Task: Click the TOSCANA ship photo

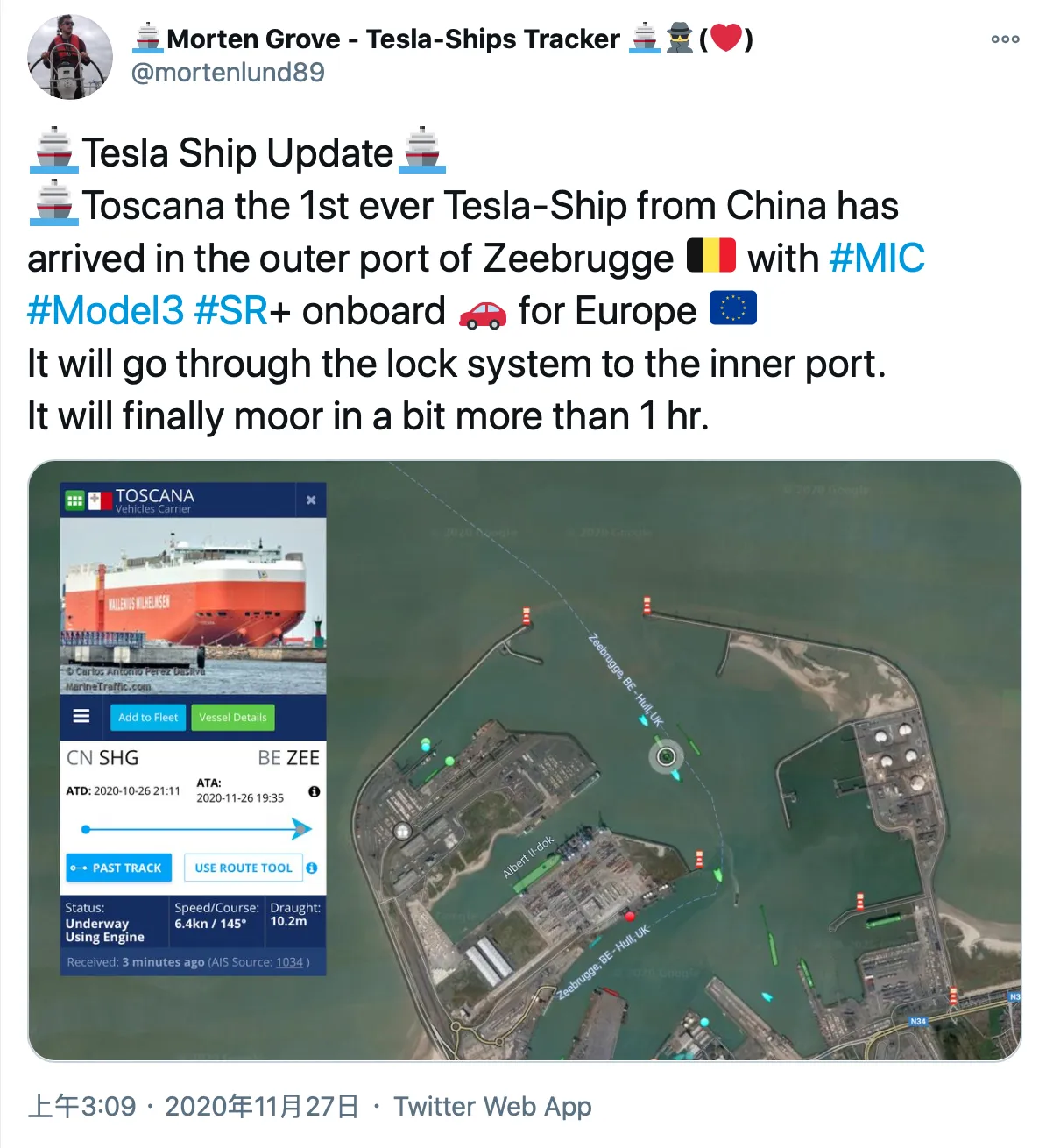Action: tap(193, 606)
